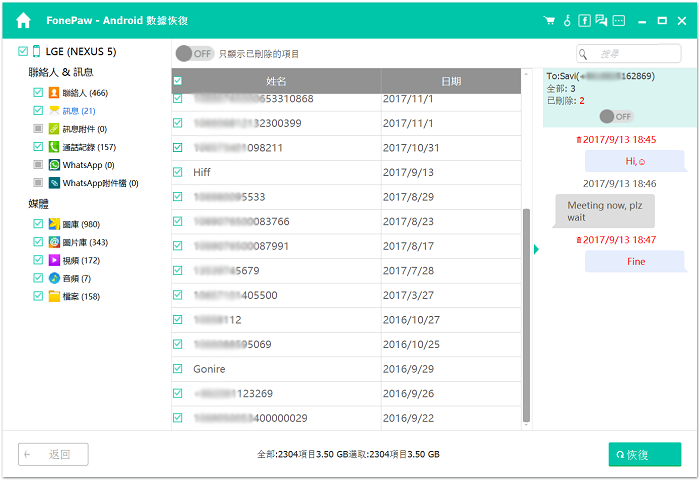Open the more options menu icon
Image resolution: width=700 pixels, height=480 pixels.
click(619, 21)
